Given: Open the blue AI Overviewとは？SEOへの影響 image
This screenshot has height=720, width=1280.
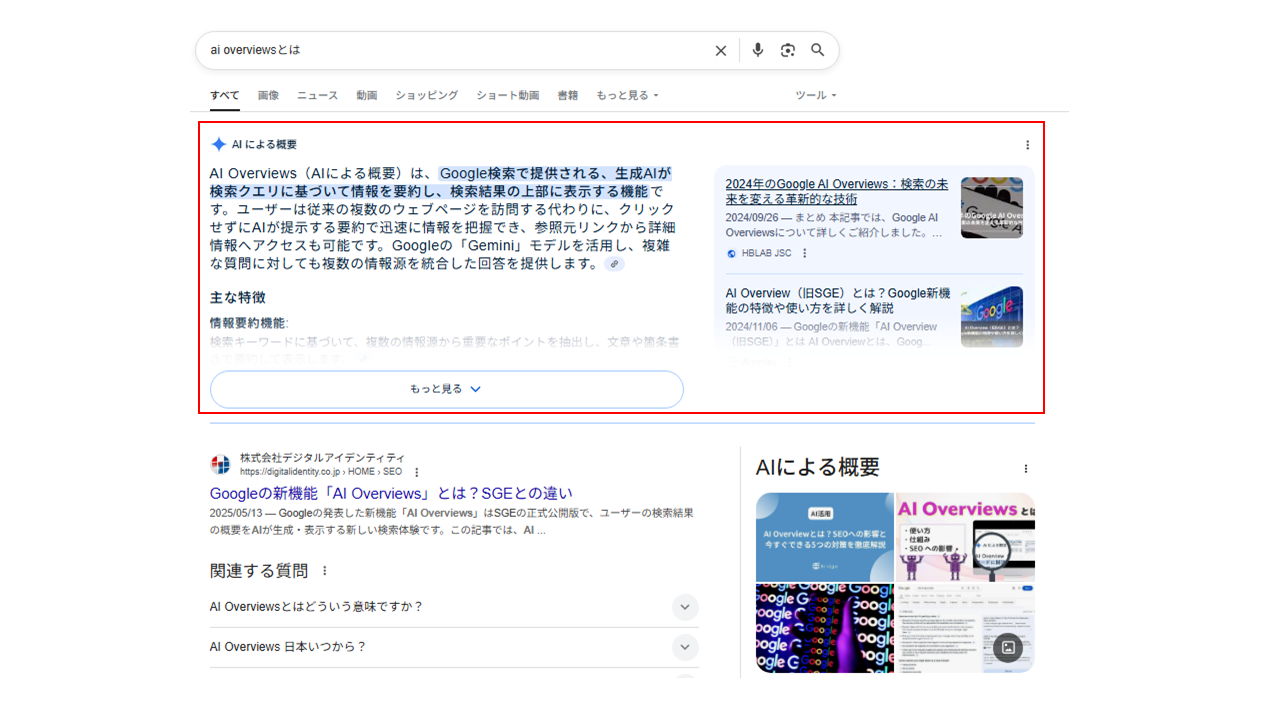Looking at the screenshot, I should tap(824, 537).
